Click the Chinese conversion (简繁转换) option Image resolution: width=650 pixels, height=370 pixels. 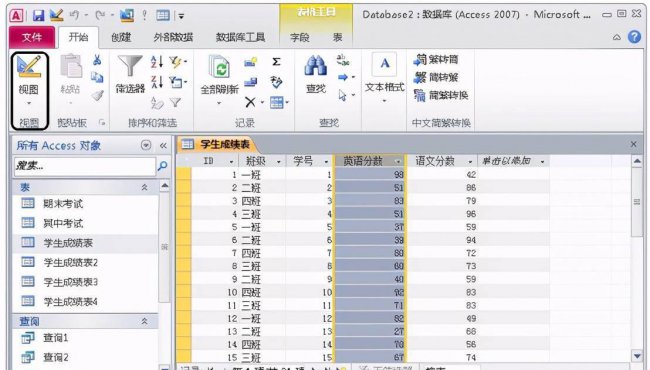click(441, 95)
